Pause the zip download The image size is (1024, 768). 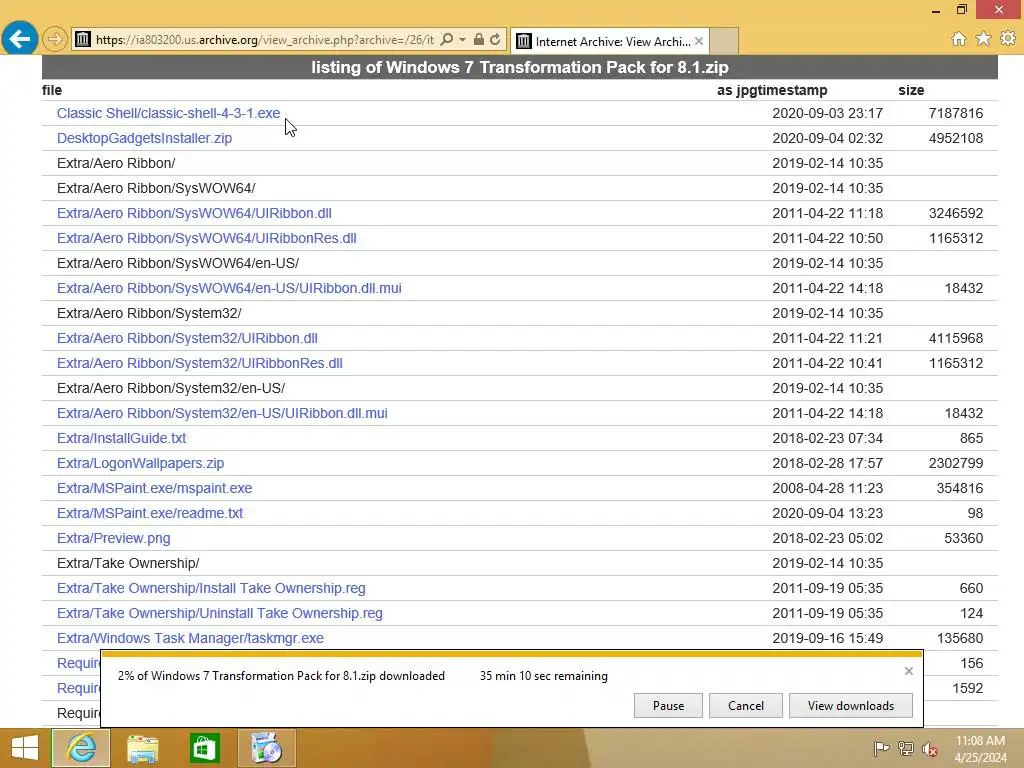click(668, 706)
